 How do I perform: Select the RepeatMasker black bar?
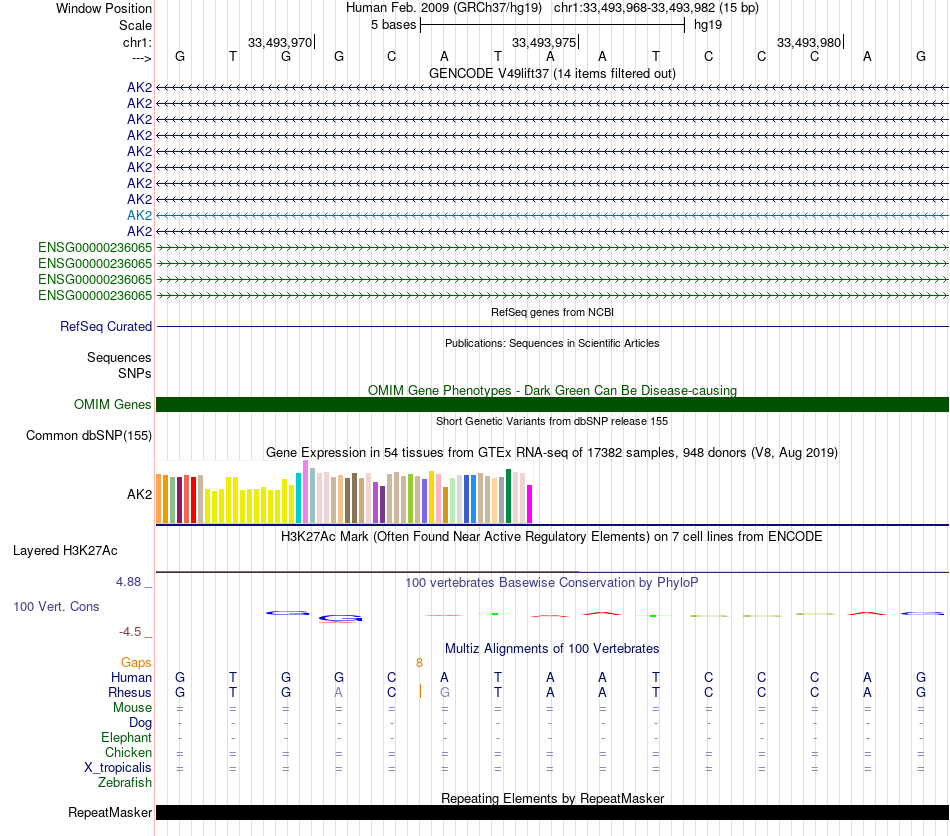click(x=552, y=812)
